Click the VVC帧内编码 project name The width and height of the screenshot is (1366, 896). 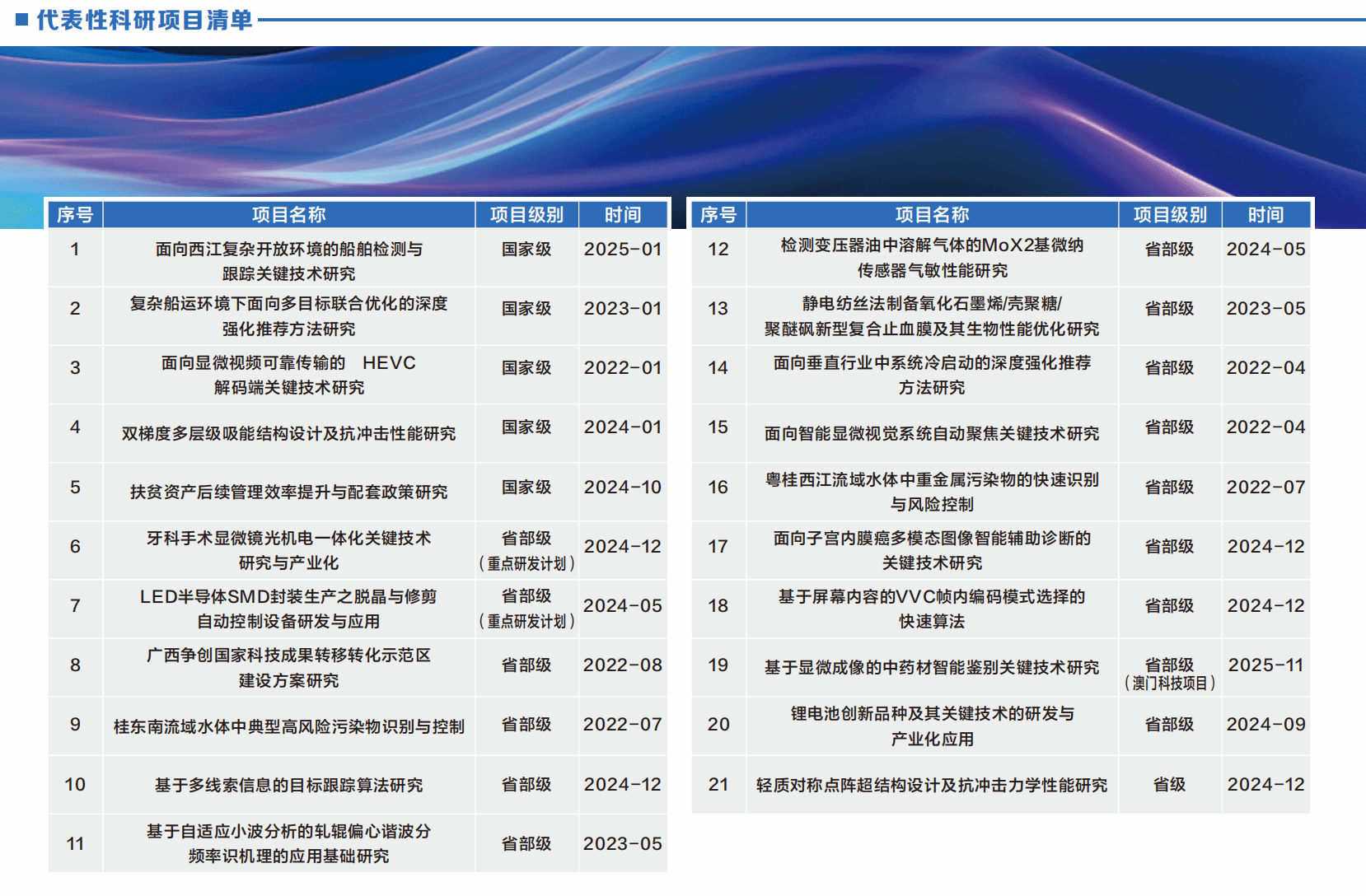[932, 609]
